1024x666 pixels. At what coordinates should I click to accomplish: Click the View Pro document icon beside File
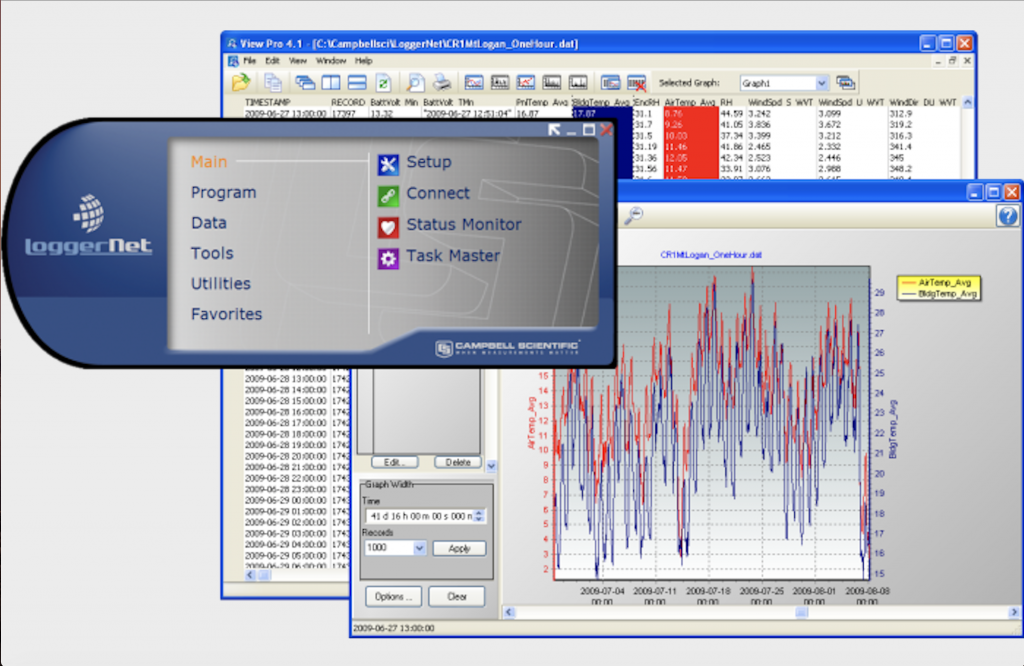pyautogui.click(x=233, y=61)
